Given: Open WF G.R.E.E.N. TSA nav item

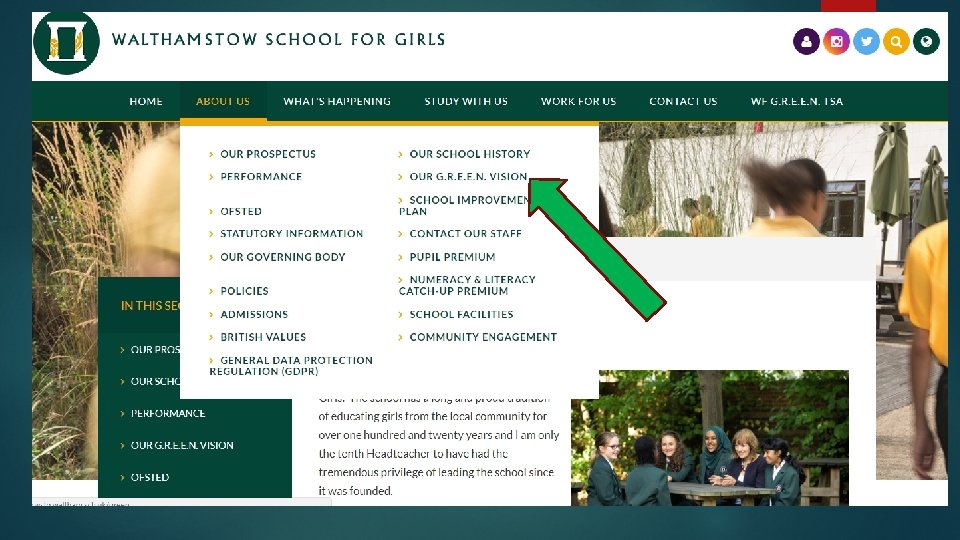Looking at the screenshot, I should click(x=797, y=102).
